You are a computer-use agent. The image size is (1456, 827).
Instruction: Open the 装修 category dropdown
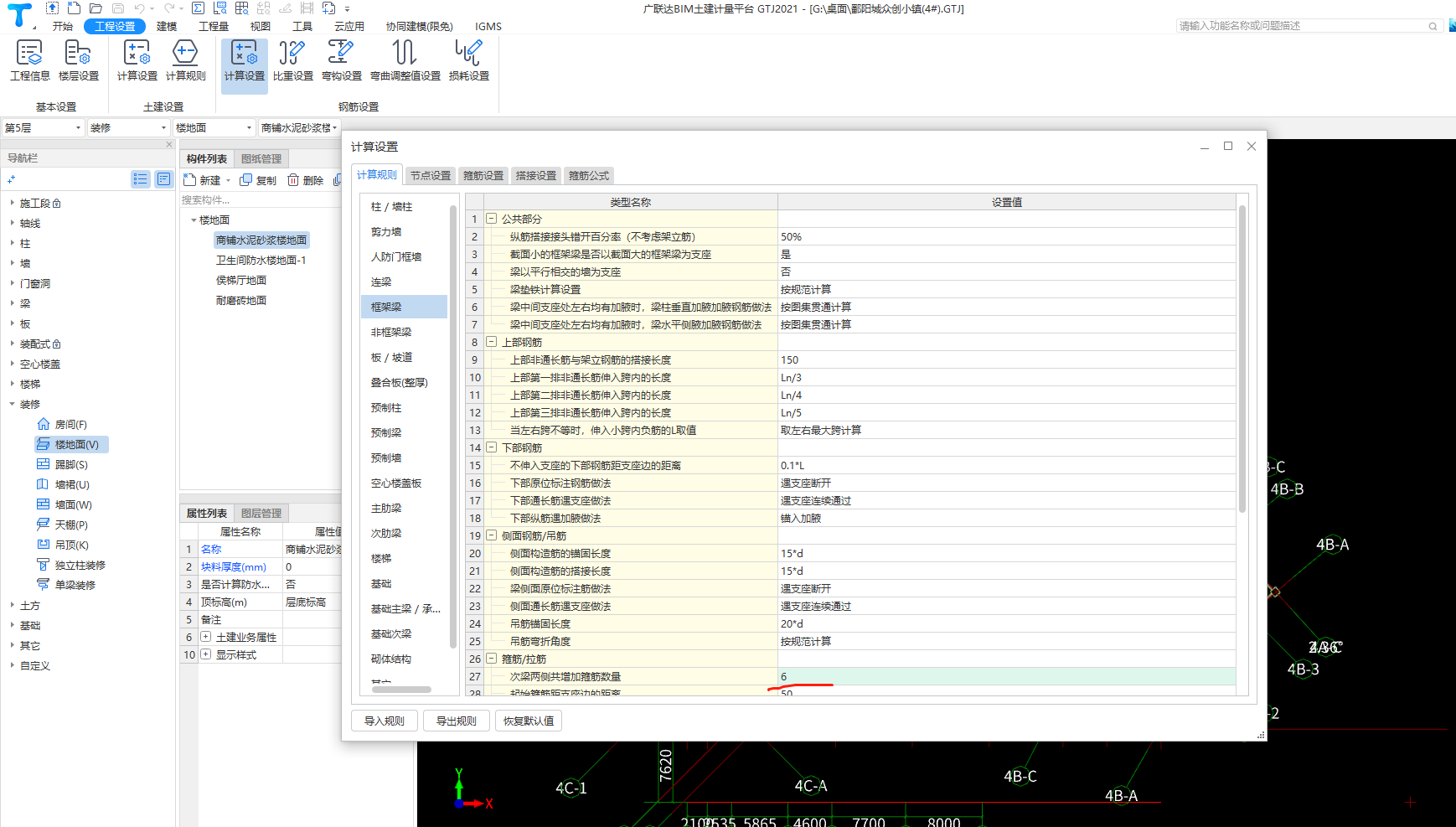(128, 128)
